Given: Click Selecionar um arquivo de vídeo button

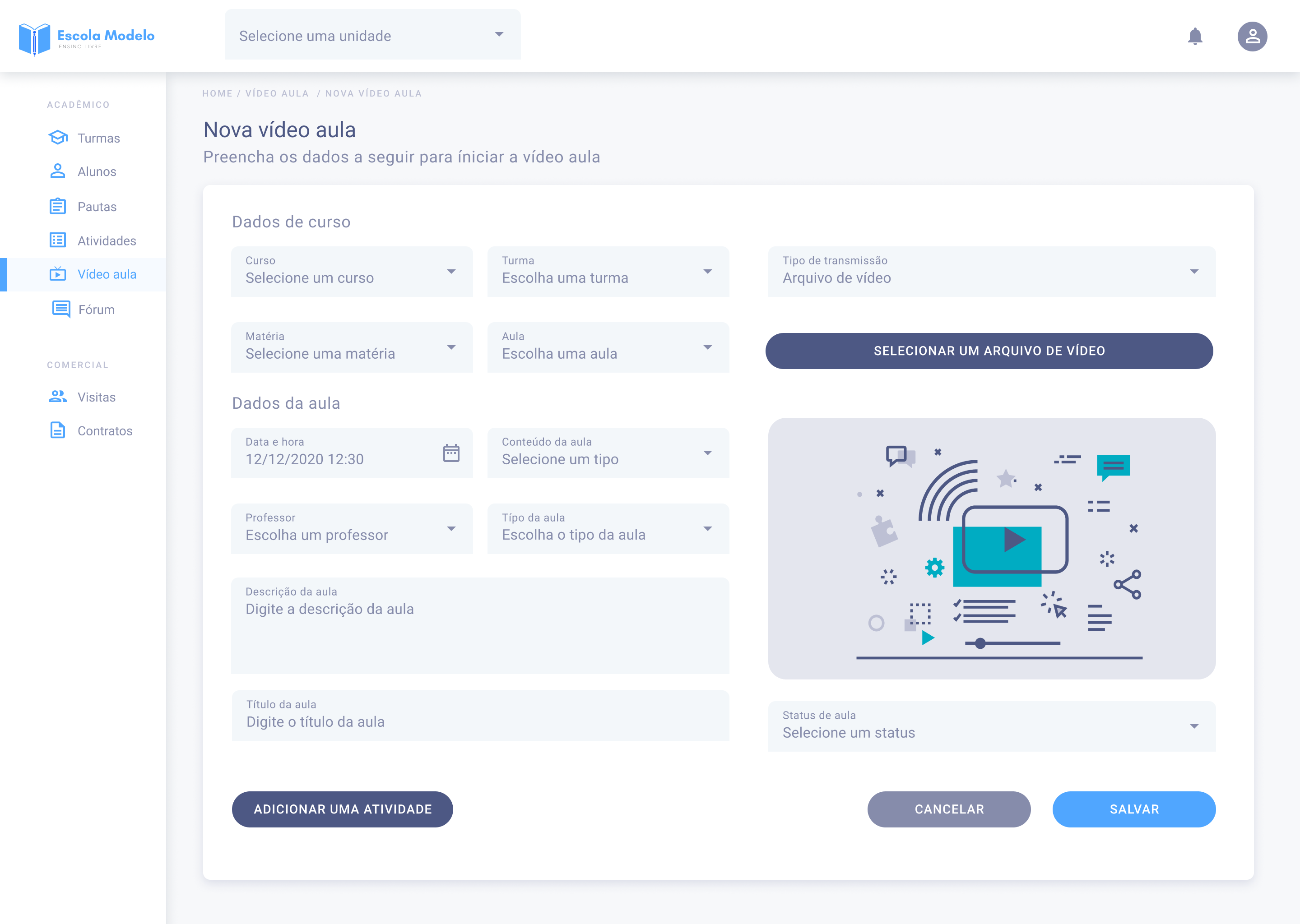Looking at the screenshot, I should click(x=989, y=351).
